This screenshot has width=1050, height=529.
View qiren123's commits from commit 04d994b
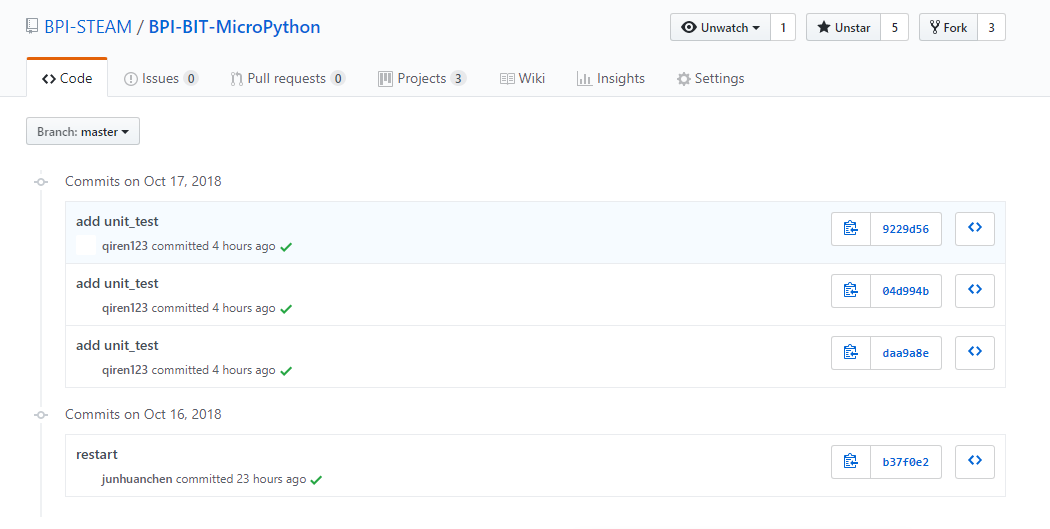(x=125, y=308)
